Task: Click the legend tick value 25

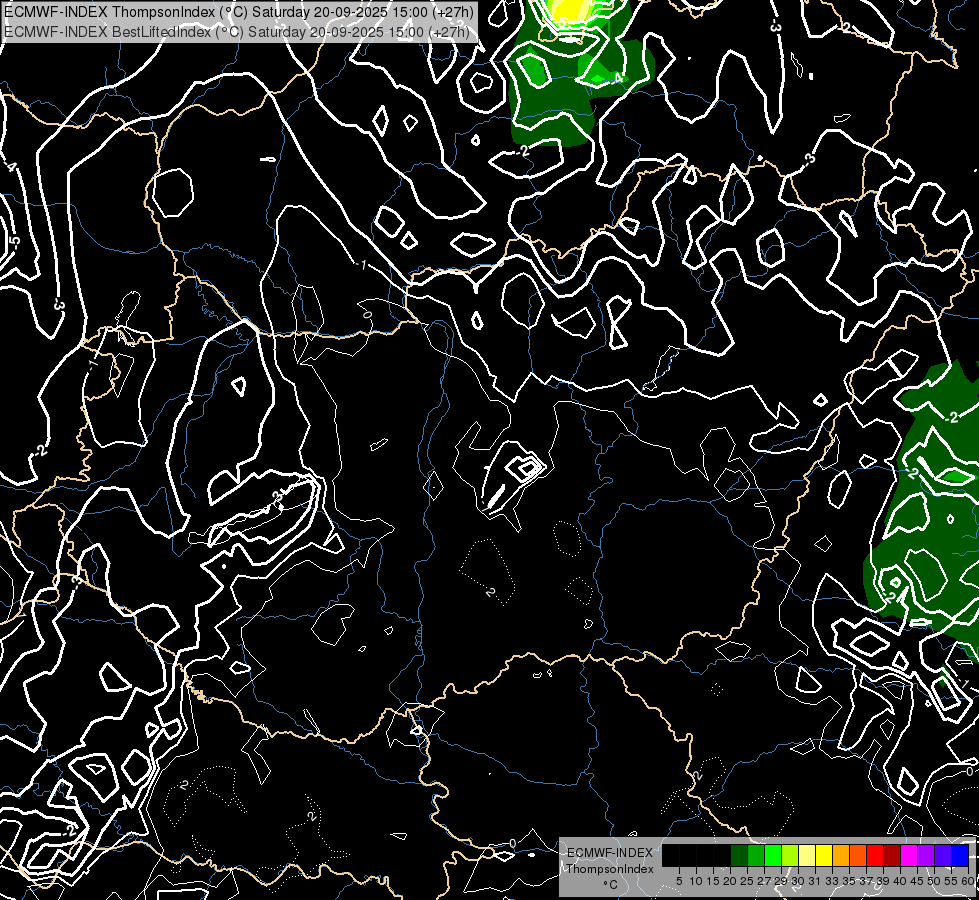Action: coord(747,881)
